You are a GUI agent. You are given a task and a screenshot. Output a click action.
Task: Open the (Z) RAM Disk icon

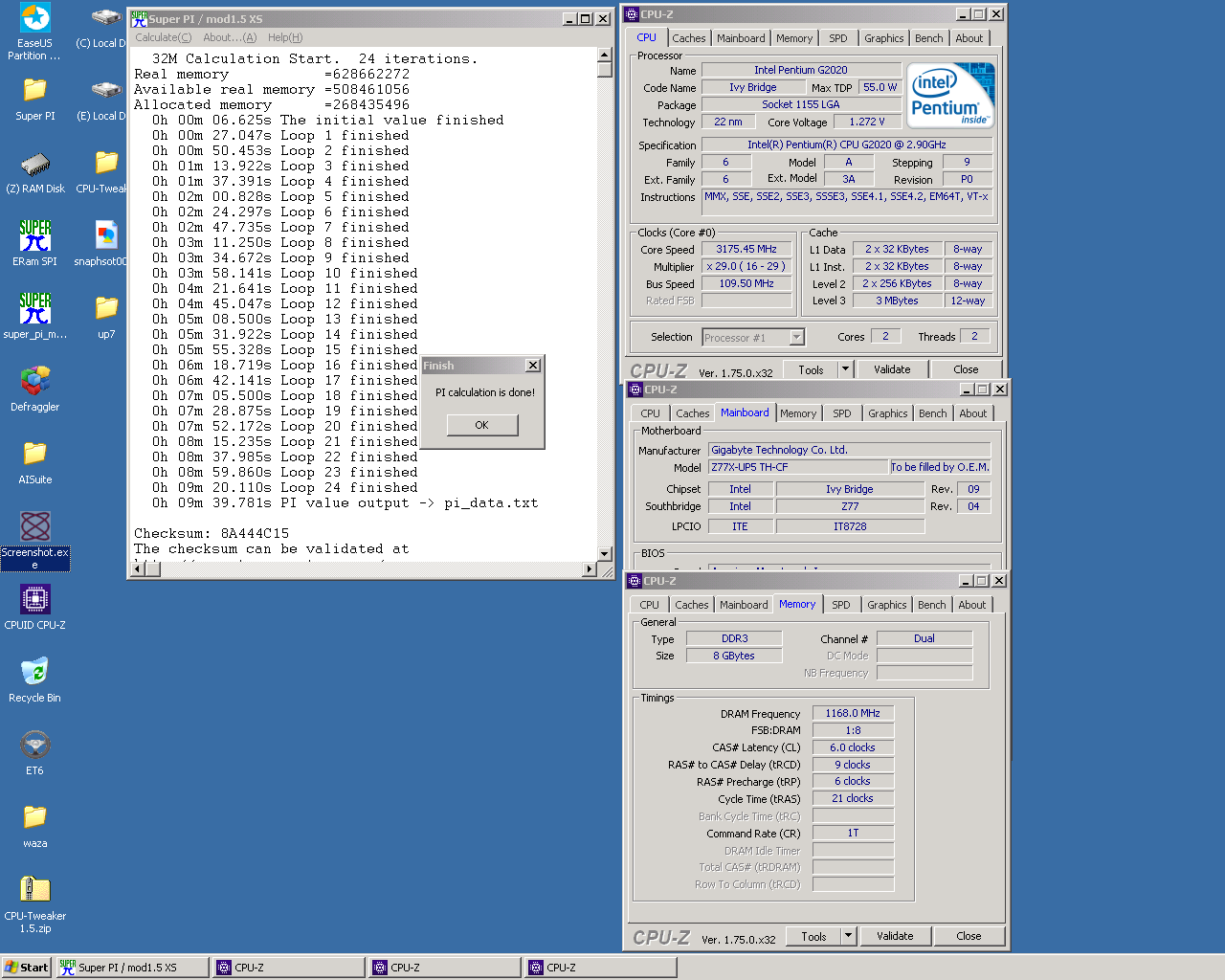pos(35,164)
